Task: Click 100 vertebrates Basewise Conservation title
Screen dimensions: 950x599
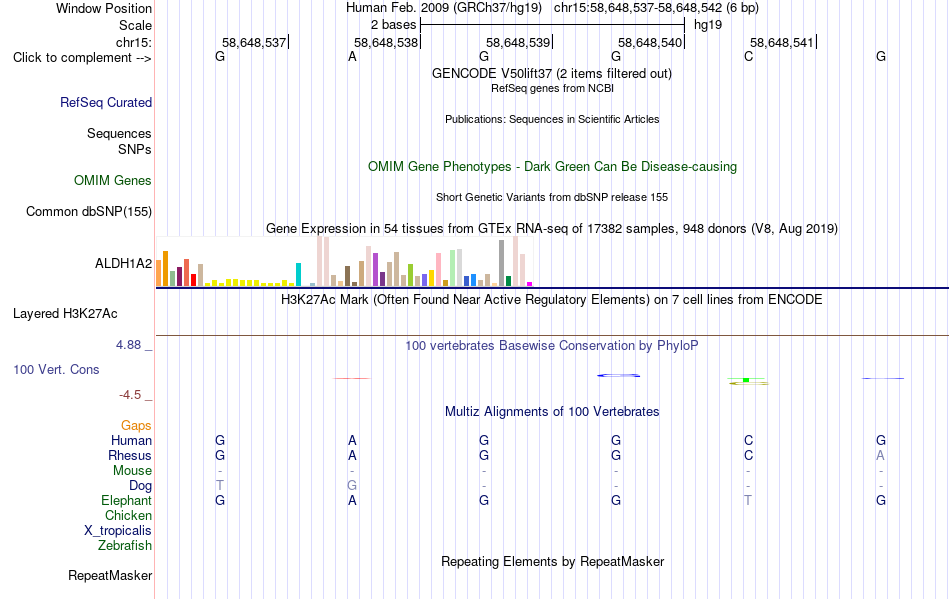Action: click(x=552, y=345)
